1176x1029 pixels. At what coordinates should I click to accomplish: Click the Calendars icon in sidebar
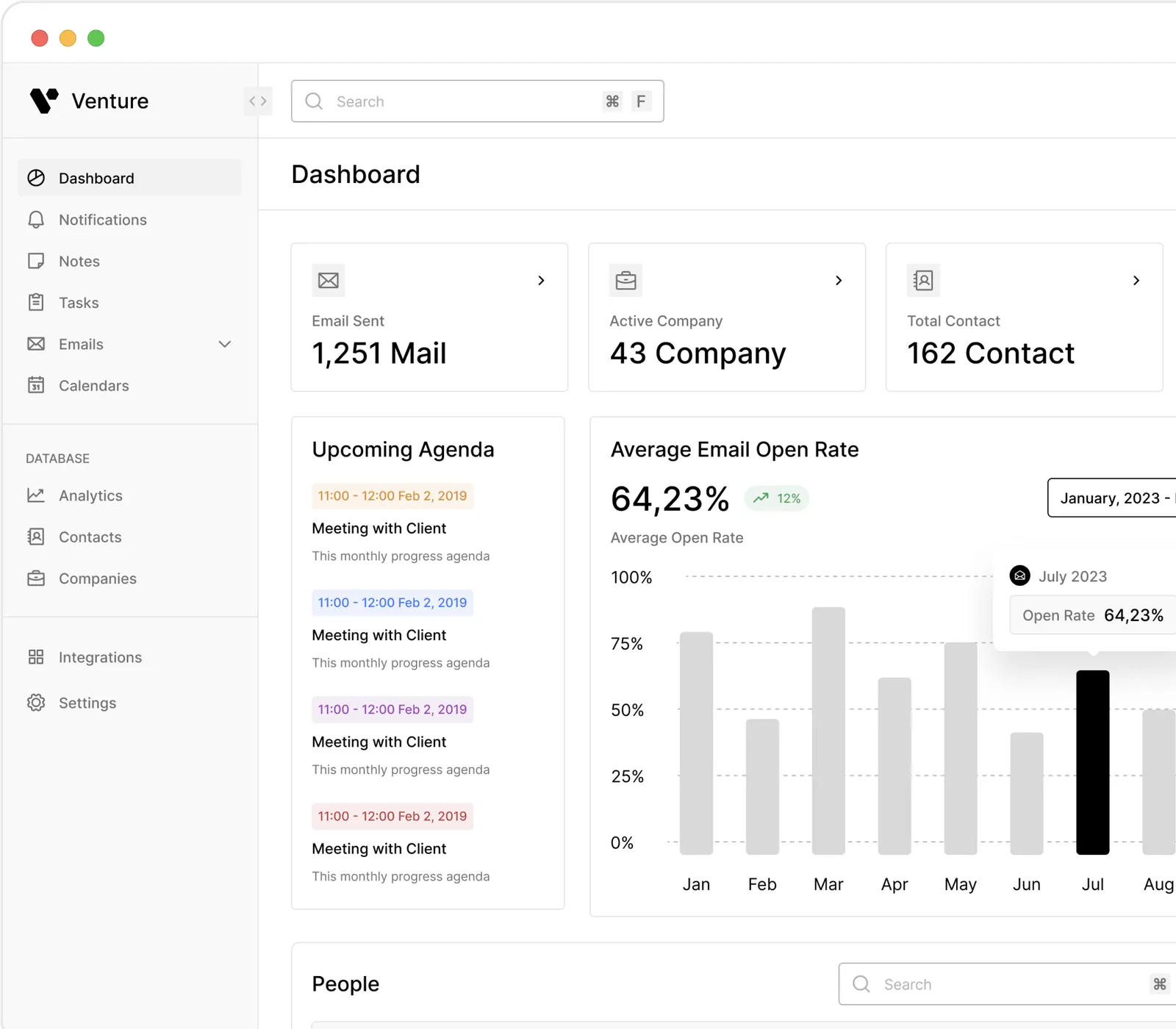pos(36,385)
